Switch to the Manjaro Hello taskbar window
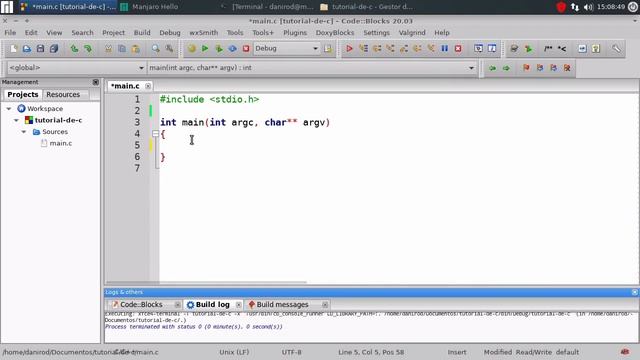640x360 pixels. (155, 7)
